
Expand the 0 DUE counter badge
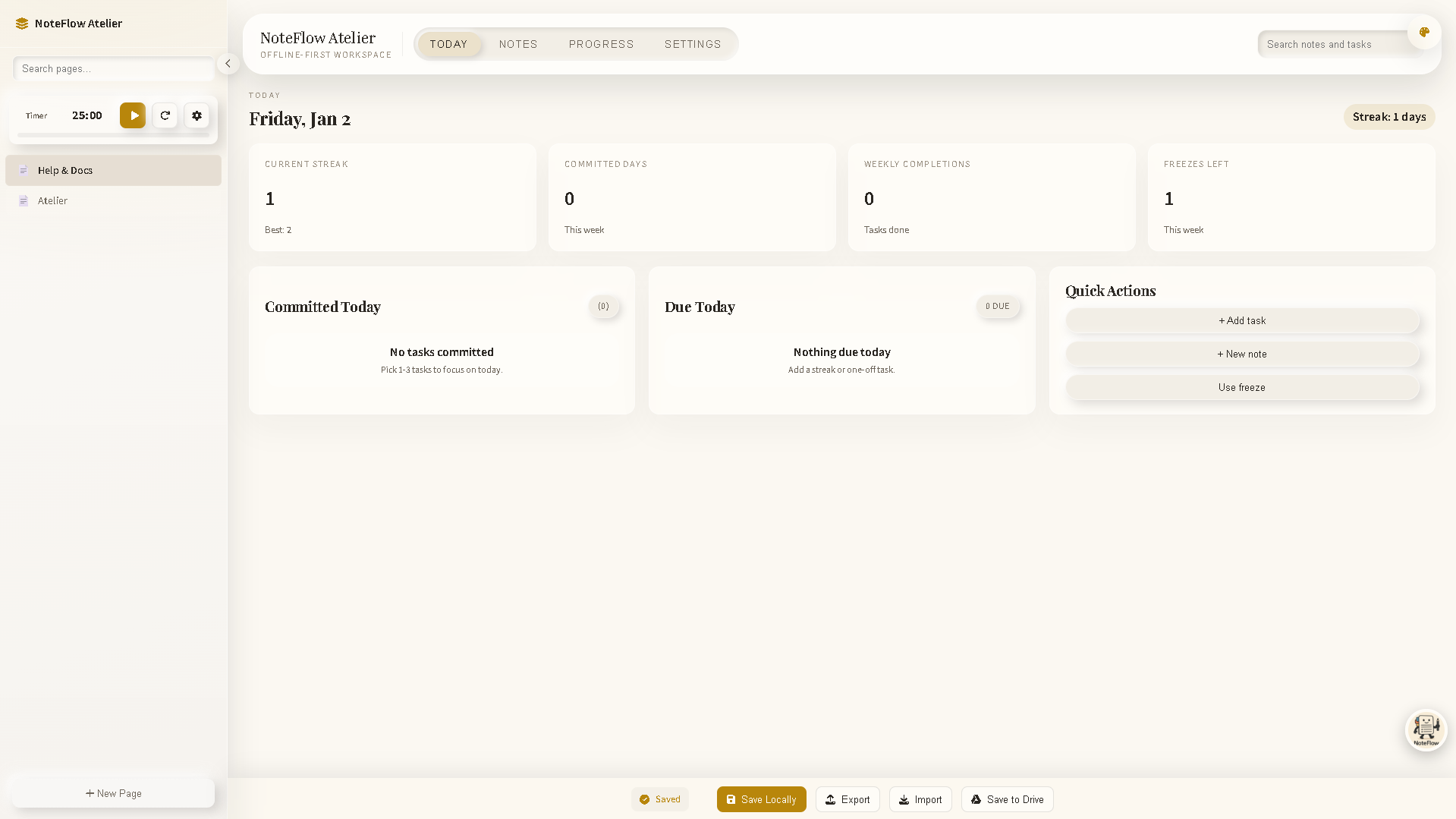(998, 307)
